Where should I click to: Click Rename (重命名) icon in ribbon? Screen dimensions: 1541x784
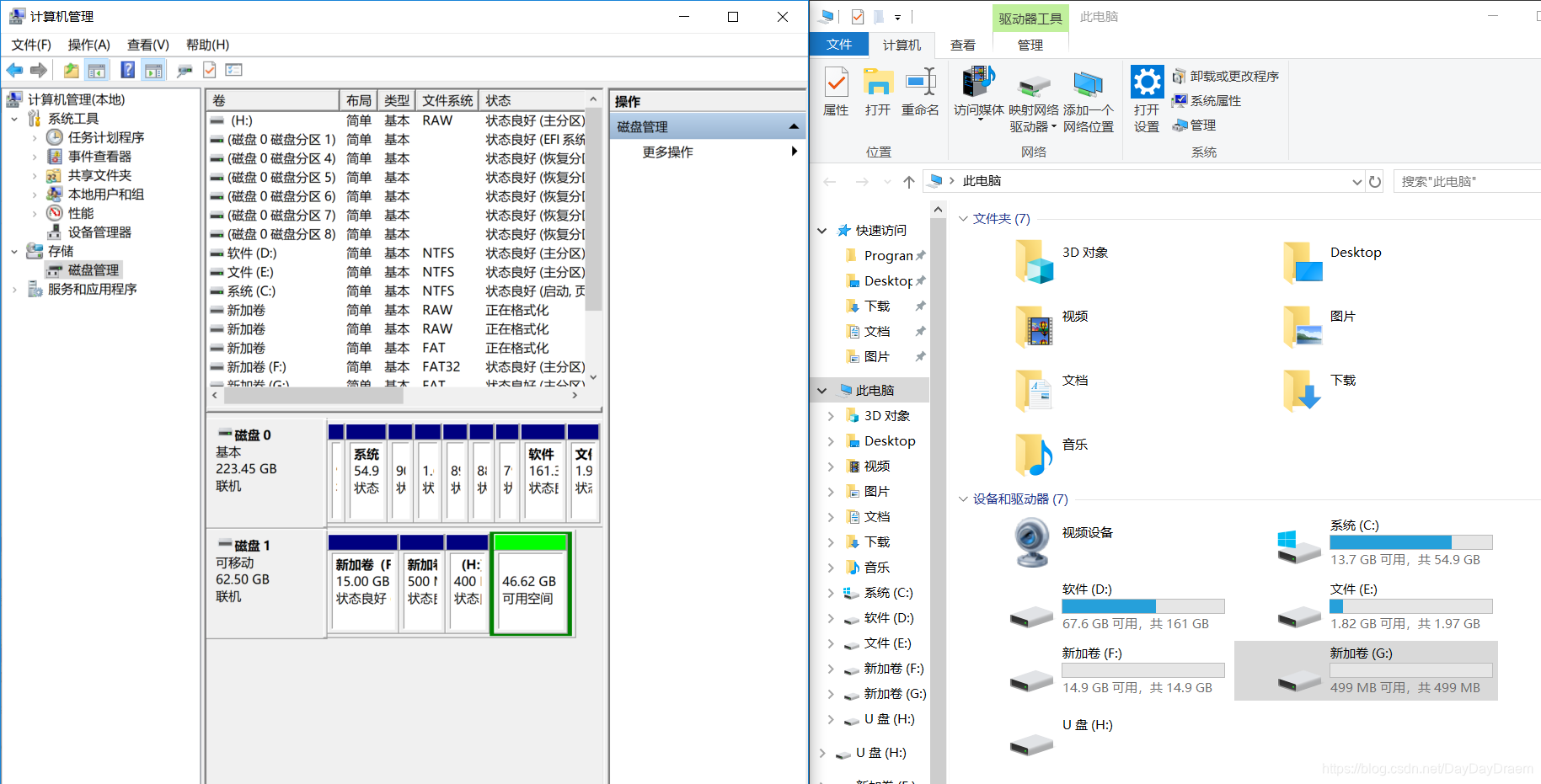point(920,91)
